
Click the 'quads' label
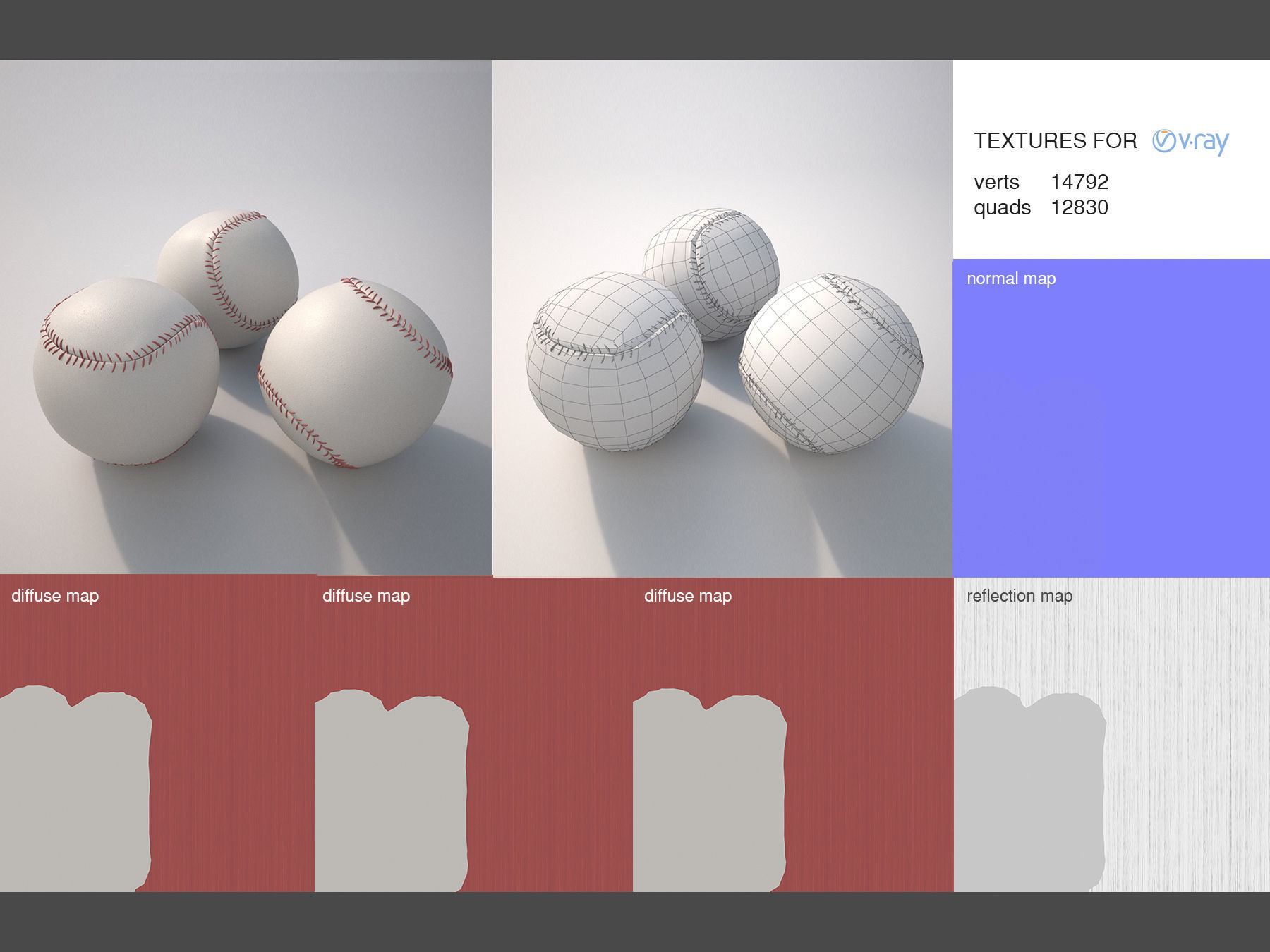tap(1002, 209)
